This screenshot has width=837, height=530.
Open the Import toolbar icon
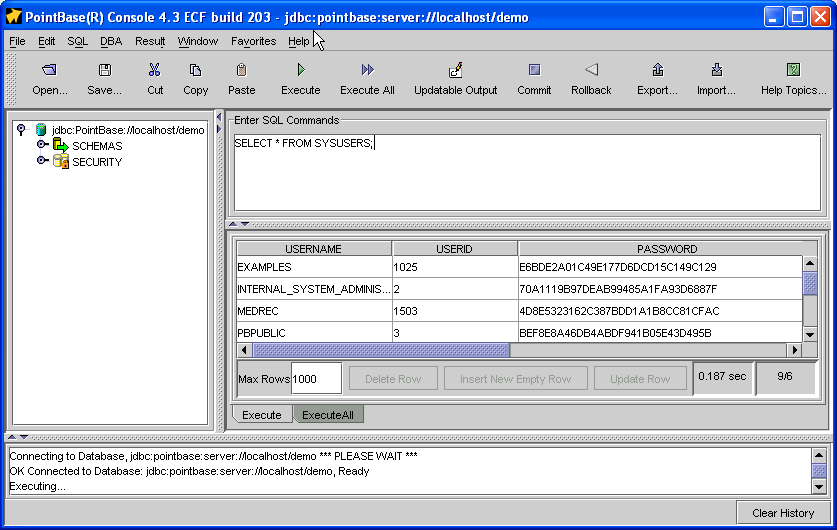click(x=716, y=70)
